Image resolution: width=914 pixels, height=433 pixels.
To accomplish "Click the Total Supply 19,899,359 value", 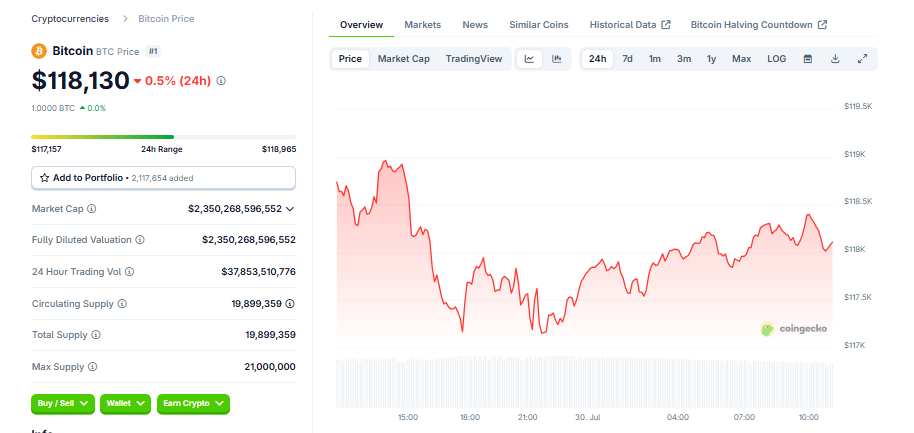I will [270, 335].
